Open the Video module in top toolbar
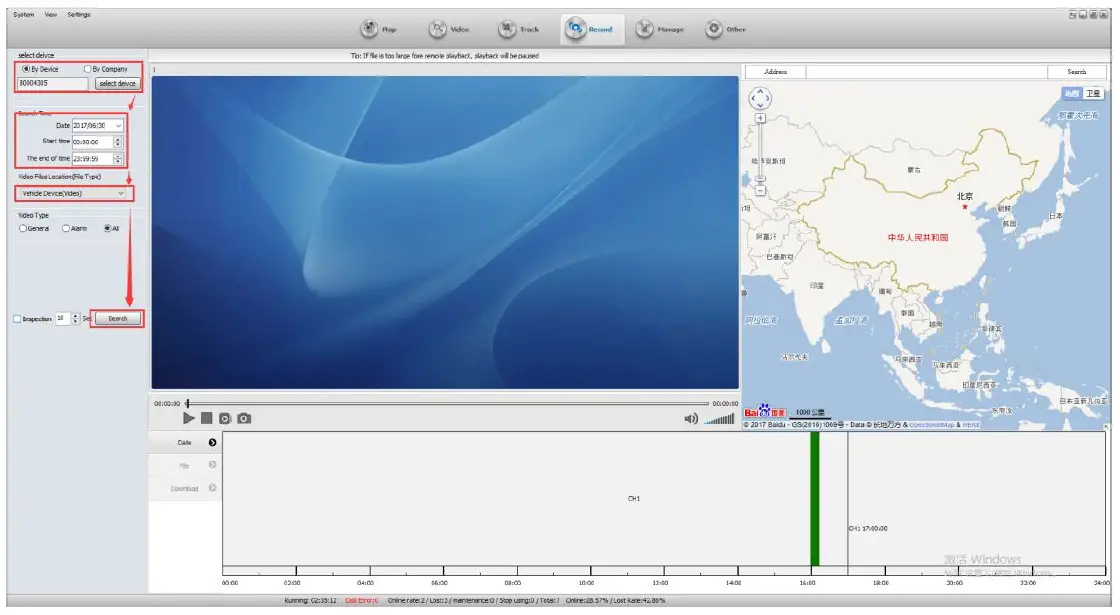The image size is (1120, 615). [448, 29]
